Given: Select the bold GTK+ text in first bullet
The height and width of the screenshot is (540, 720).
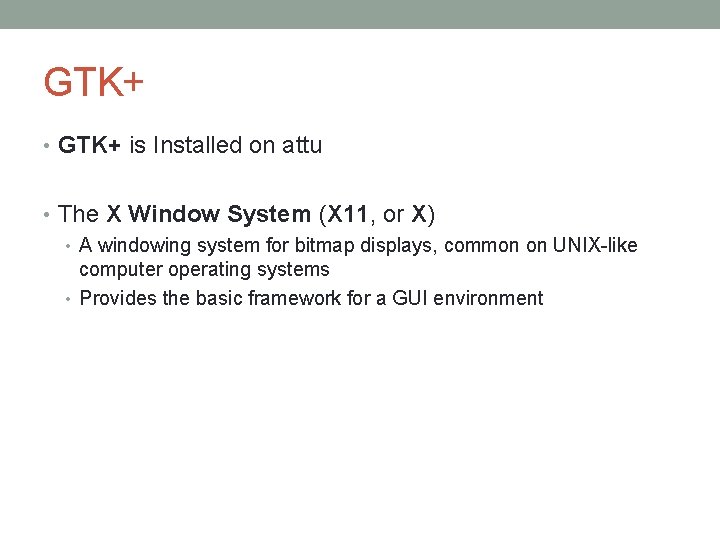Looking at the screenshot, I should click(x=89, y=145).
